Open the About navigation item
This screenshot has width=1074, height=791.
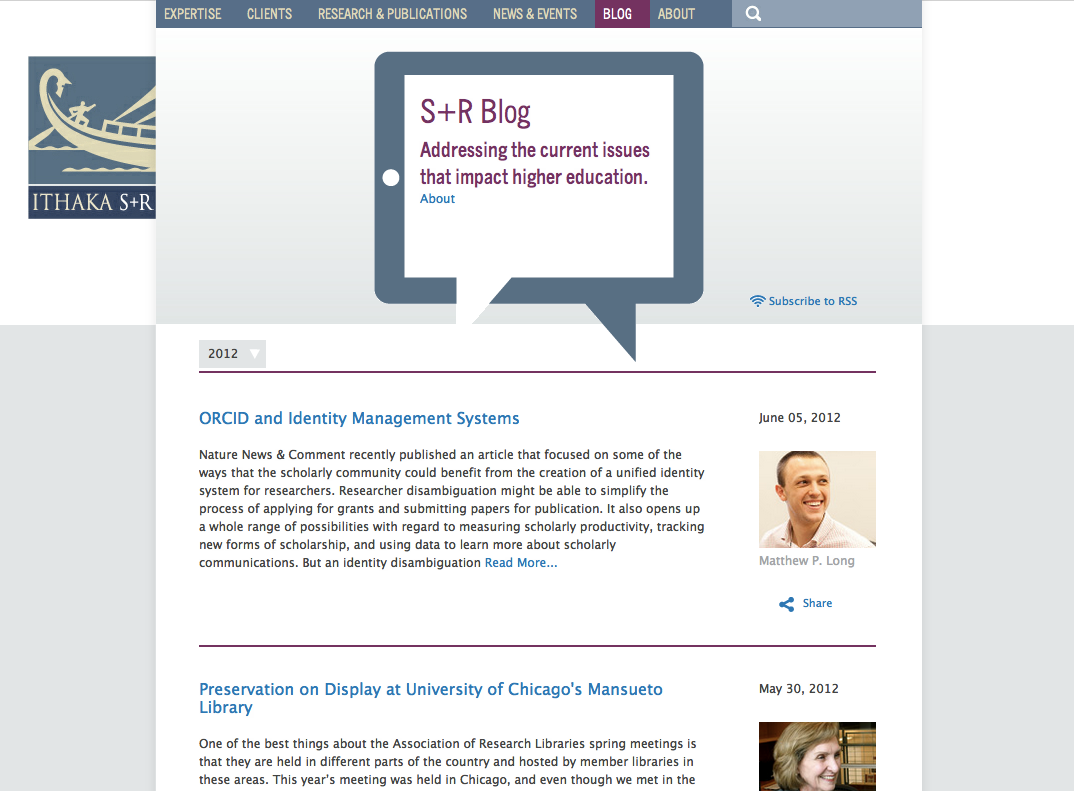(x=676, y=14)
